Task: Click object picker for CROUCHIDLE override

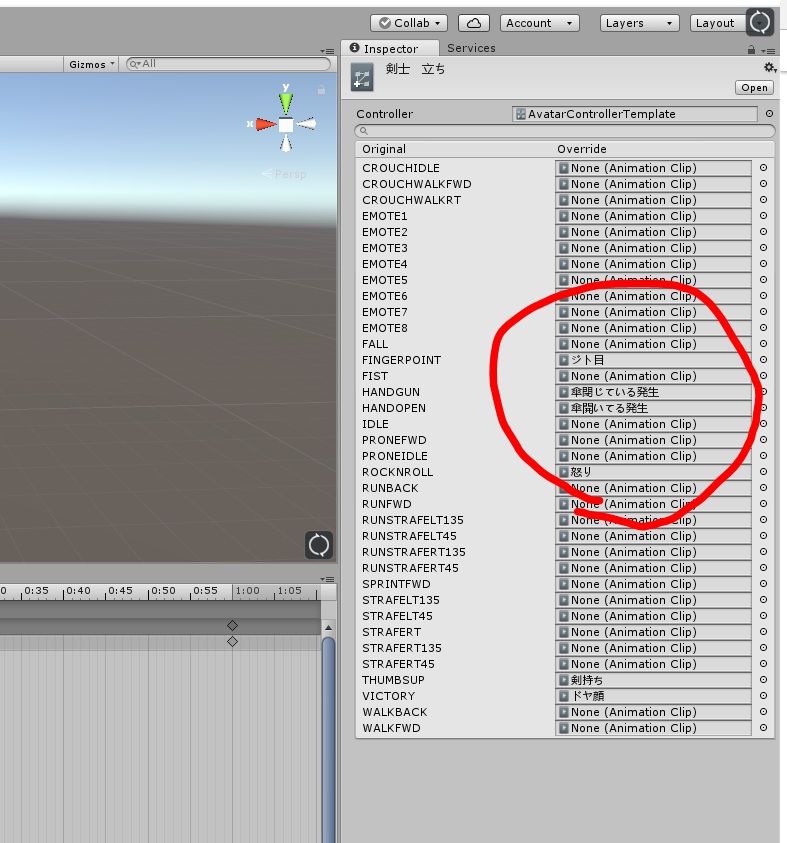Action: coord(763,168)
